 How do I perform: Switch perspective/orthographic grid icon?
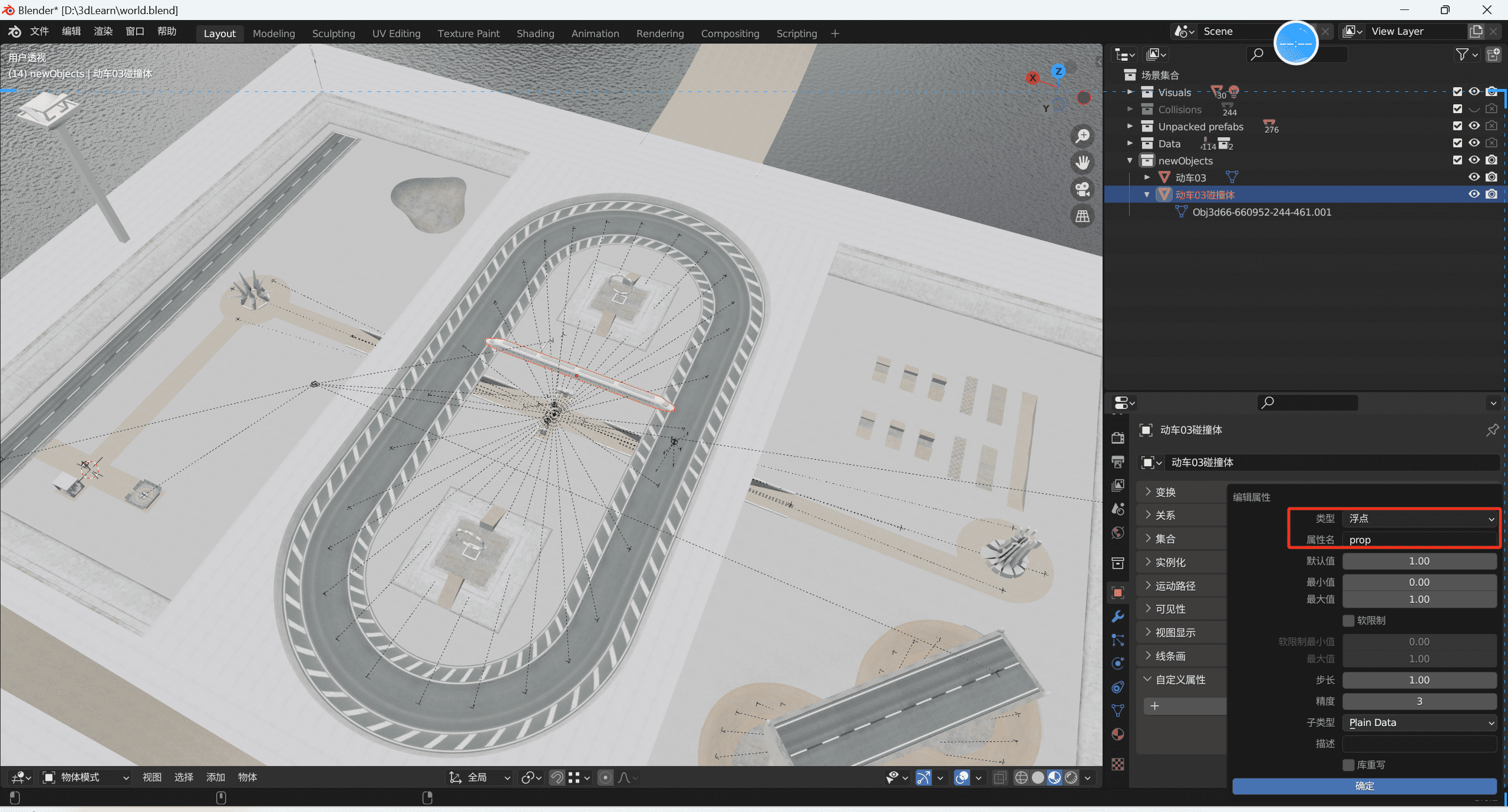pos(1083,216)
